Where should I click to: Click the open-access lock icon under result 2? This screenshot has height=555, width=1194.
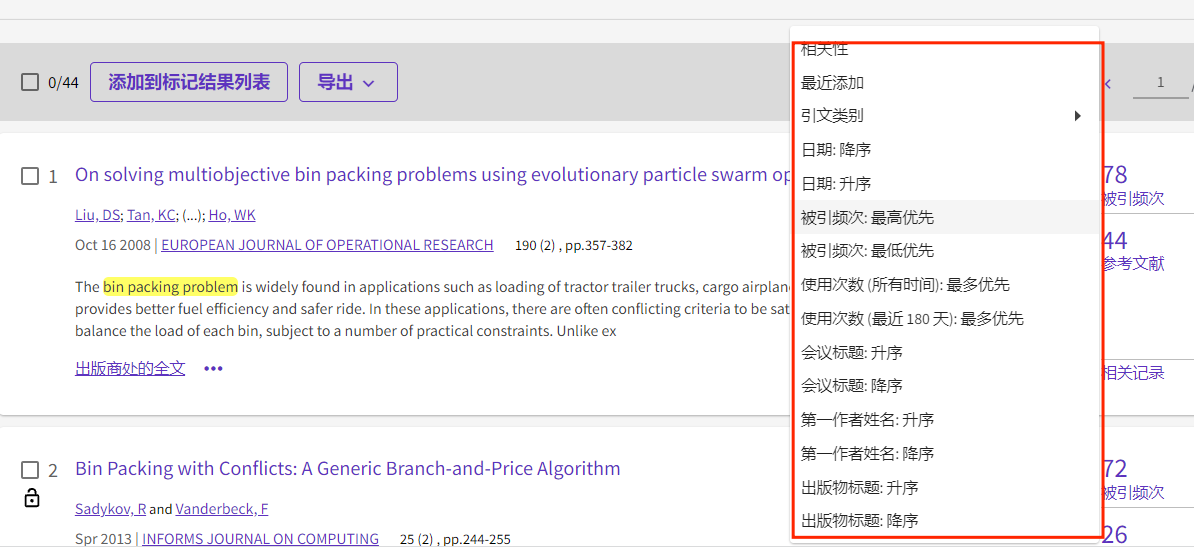click(x=31, y=499)
